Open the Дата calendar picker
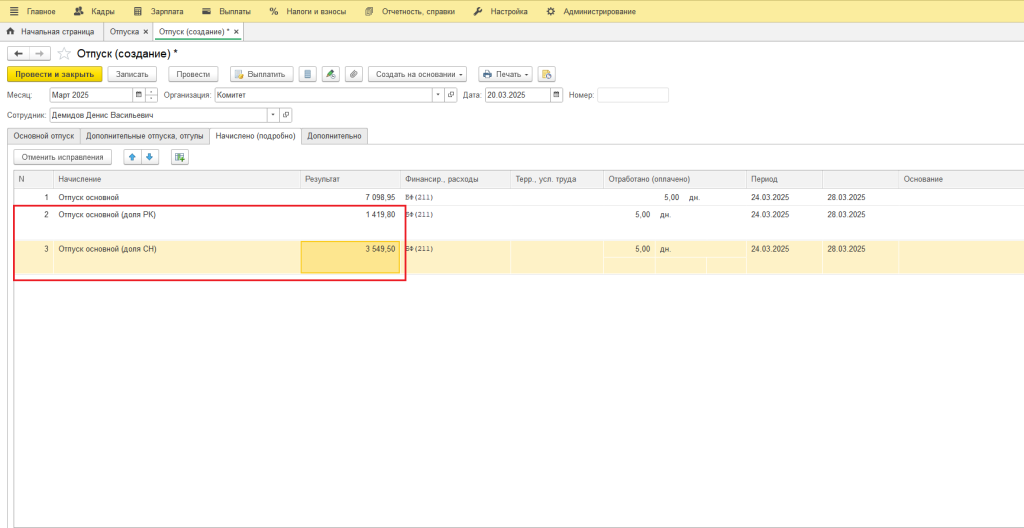The height and width of the screenshot is (528, 1024). click(x=556, y=95)
